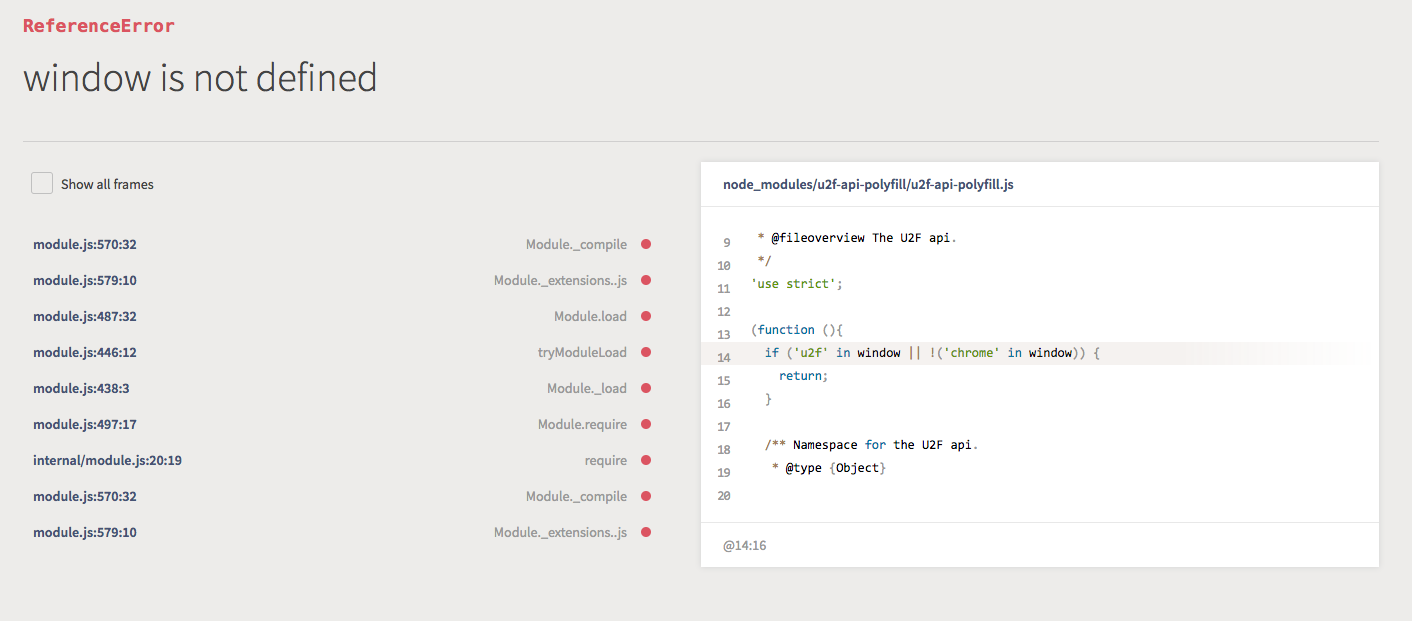Click the red dot beside the require frame

(646, 460)
